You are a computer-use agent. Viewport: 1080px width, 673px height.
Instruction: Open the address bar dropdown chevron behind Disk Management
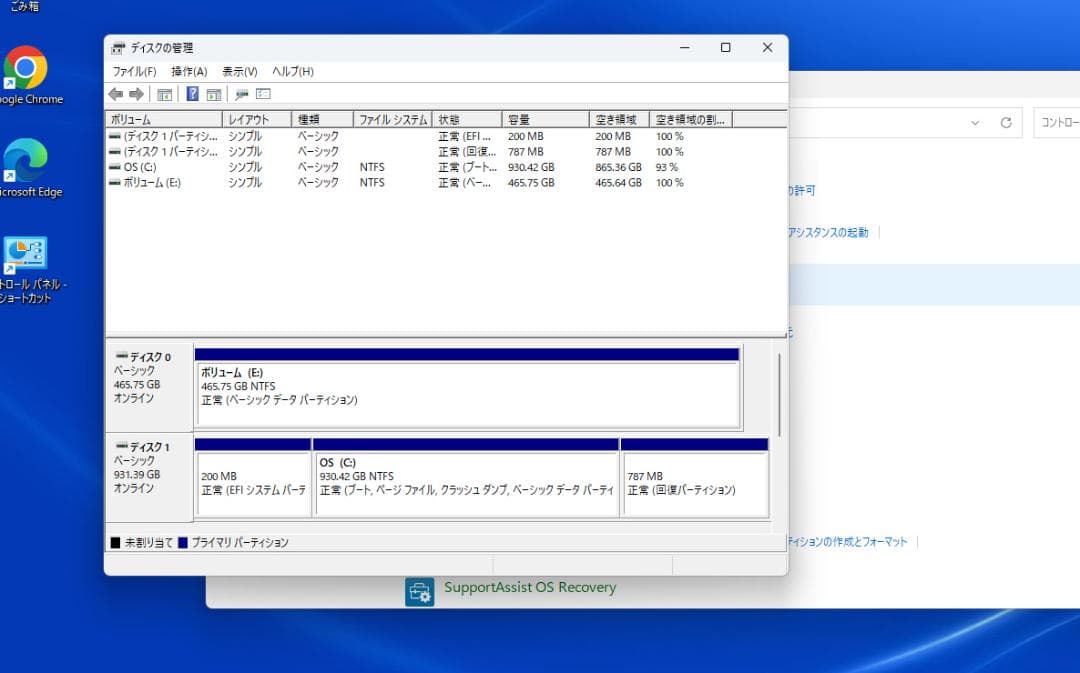[x=975, y=122]
